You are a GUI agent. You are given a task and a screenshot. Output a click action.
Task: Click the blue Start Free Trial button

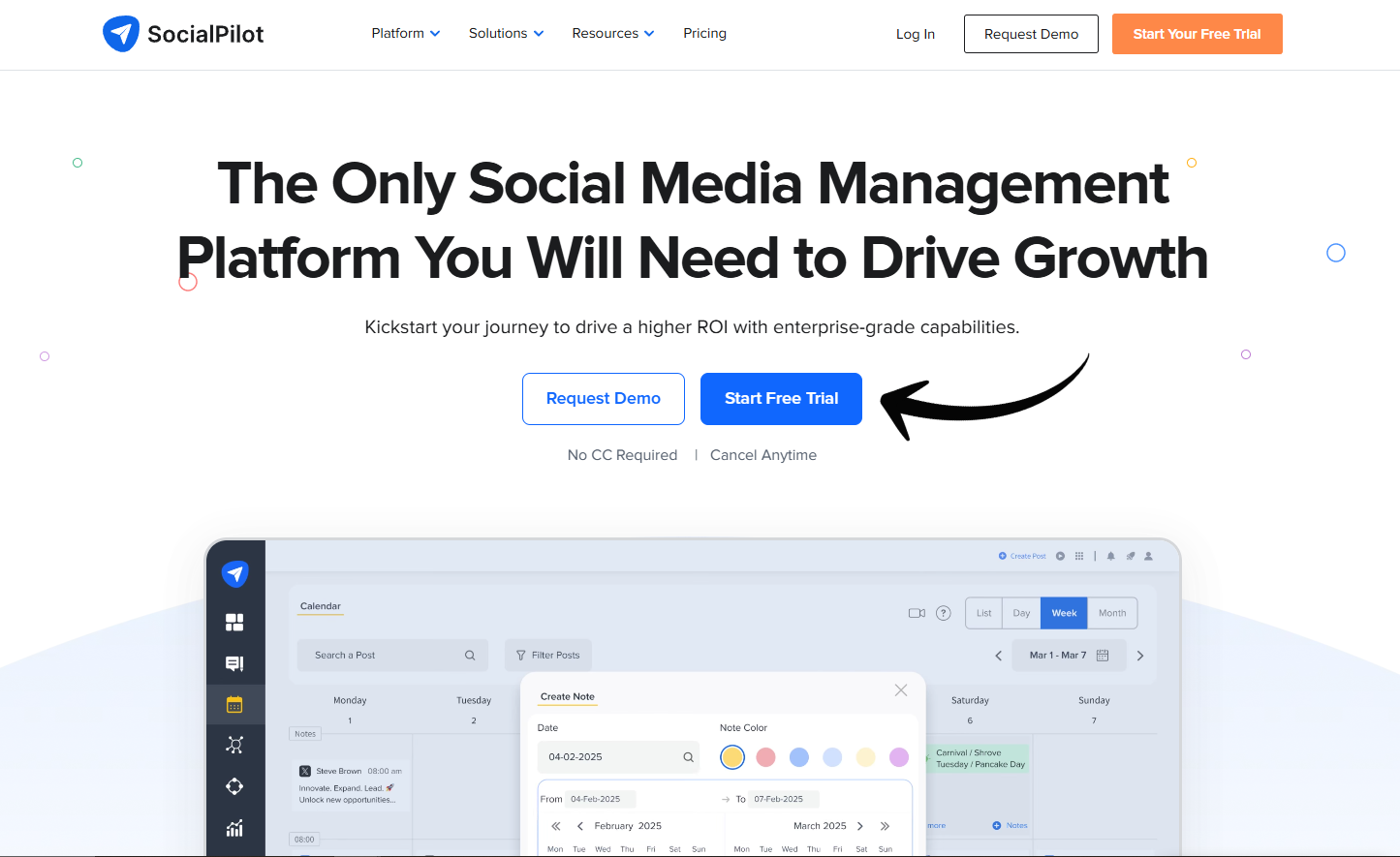pos(781,399)
